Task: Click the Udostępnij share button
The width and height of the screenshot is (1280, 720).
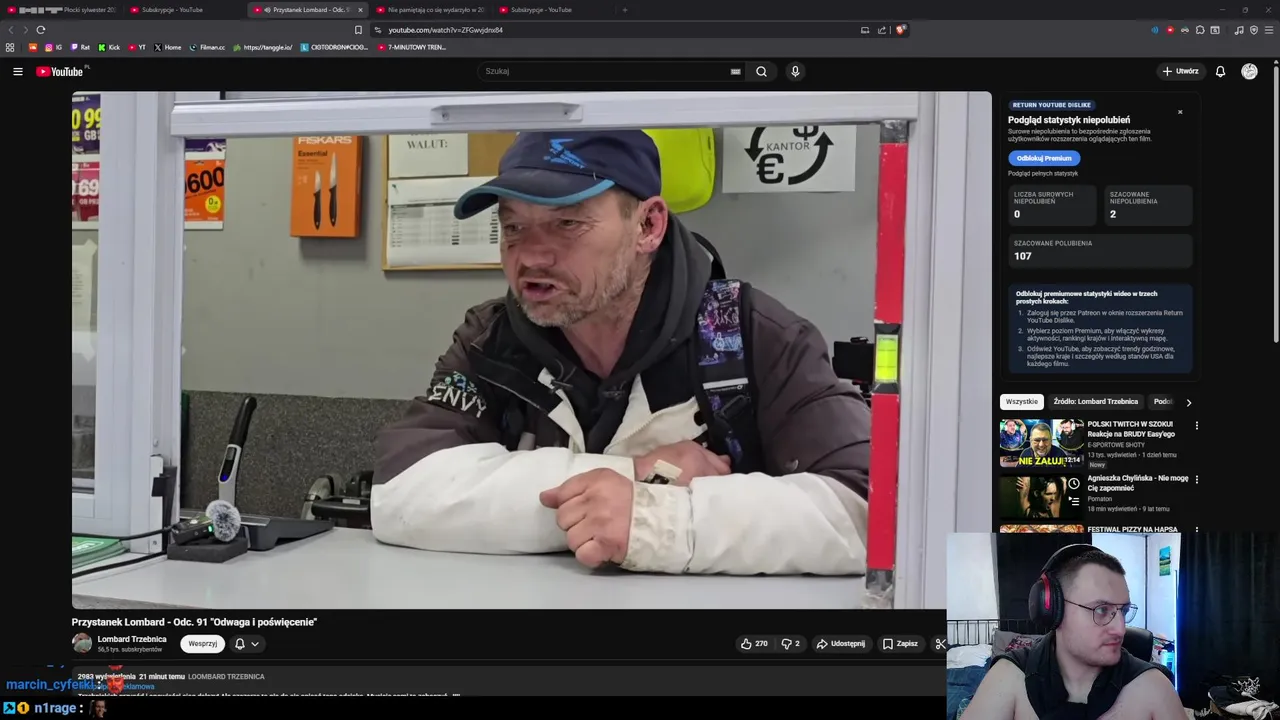Action: pyautogui.click(x=840, y=644)
